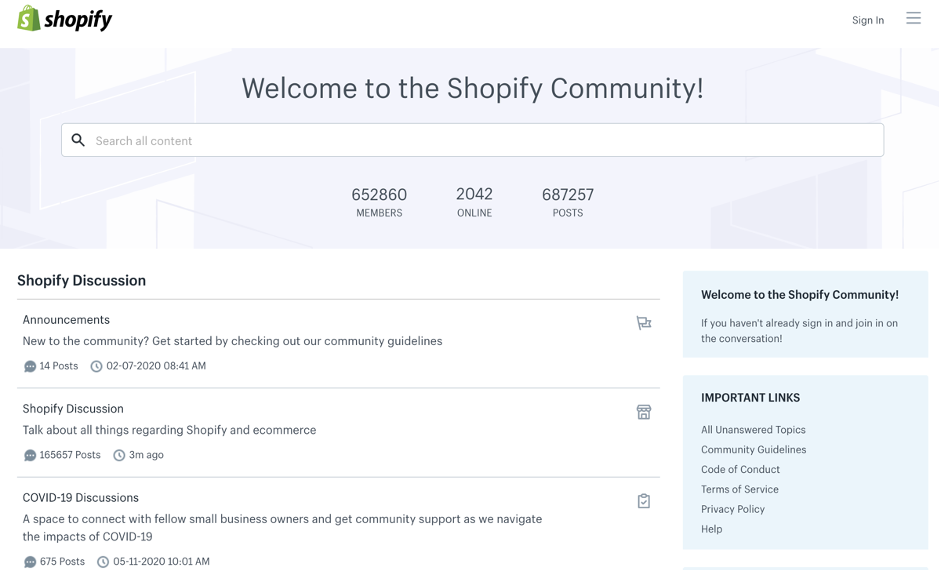The width and height of the screenshot is (939, 570).
Task: Click the chat bubble beside 675 Posts
Action: tap(30, 562)
